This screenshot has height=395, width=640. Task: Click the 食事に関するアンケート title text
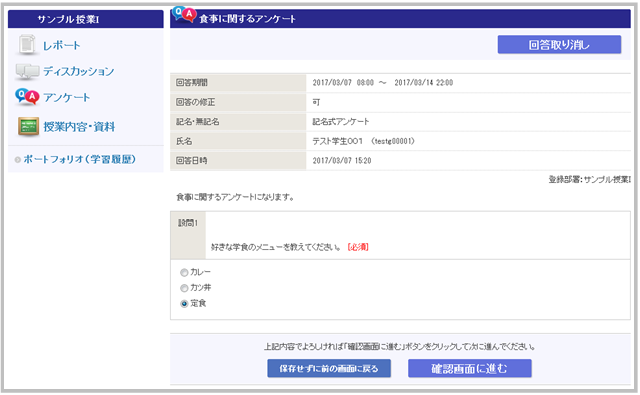coord(247,19)
